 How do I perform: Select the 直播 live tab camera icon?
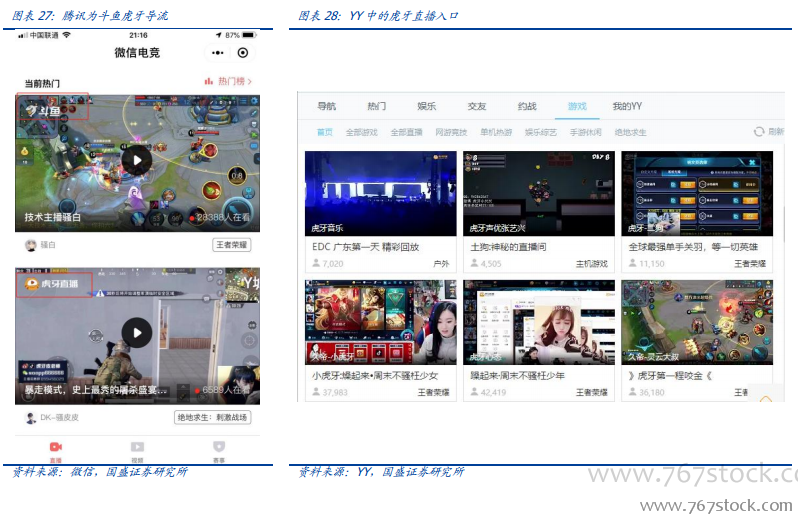pyautogui.click(x=55, y=447)
